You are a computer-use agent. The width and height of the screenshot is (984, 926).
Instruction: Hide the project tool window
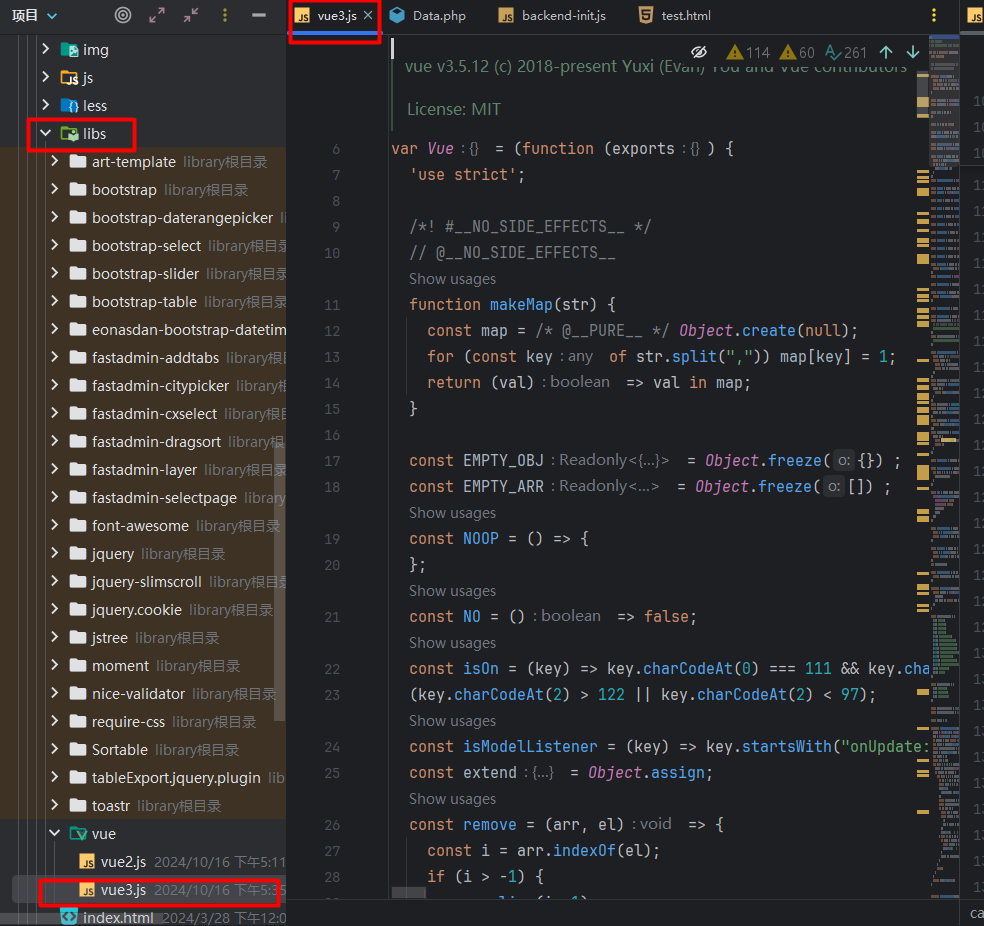pyautogui.click(x=259, y=15)
